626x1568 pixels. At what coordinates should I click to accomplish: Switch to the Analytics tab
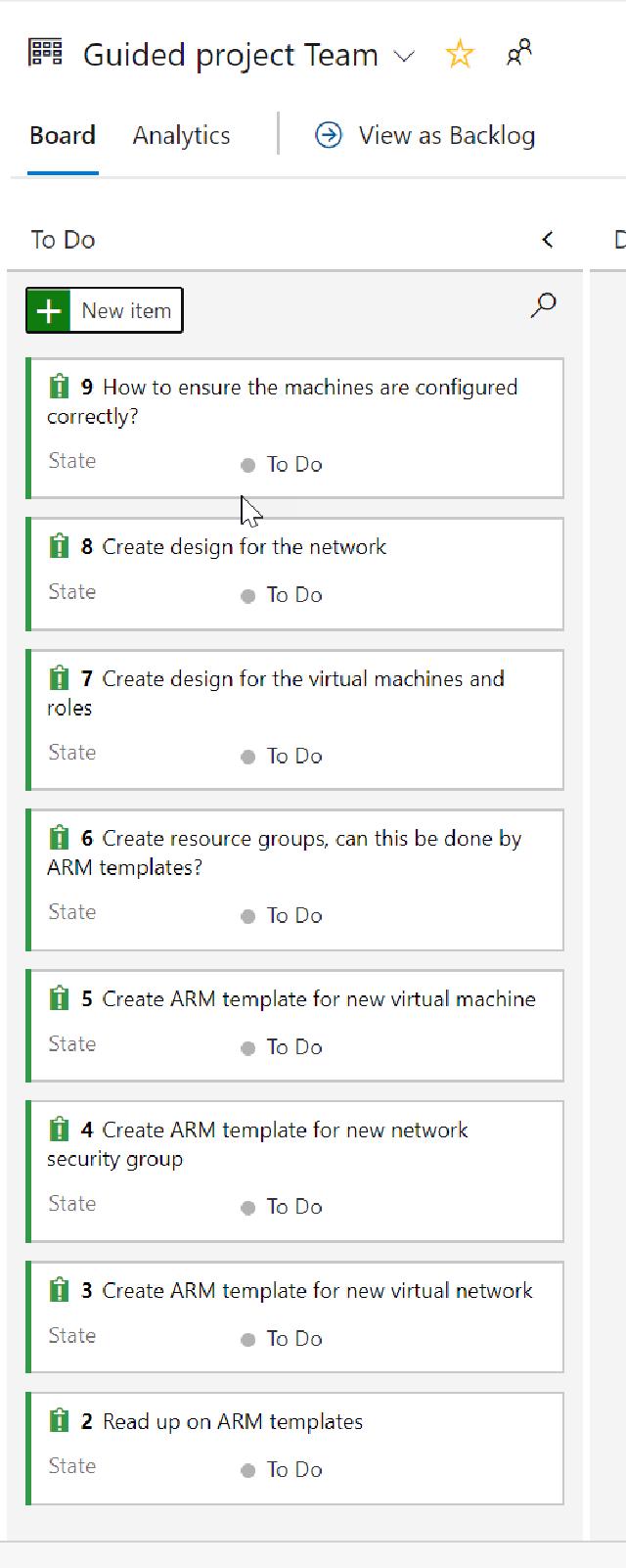pyautogui.click(x=181, y=136)
